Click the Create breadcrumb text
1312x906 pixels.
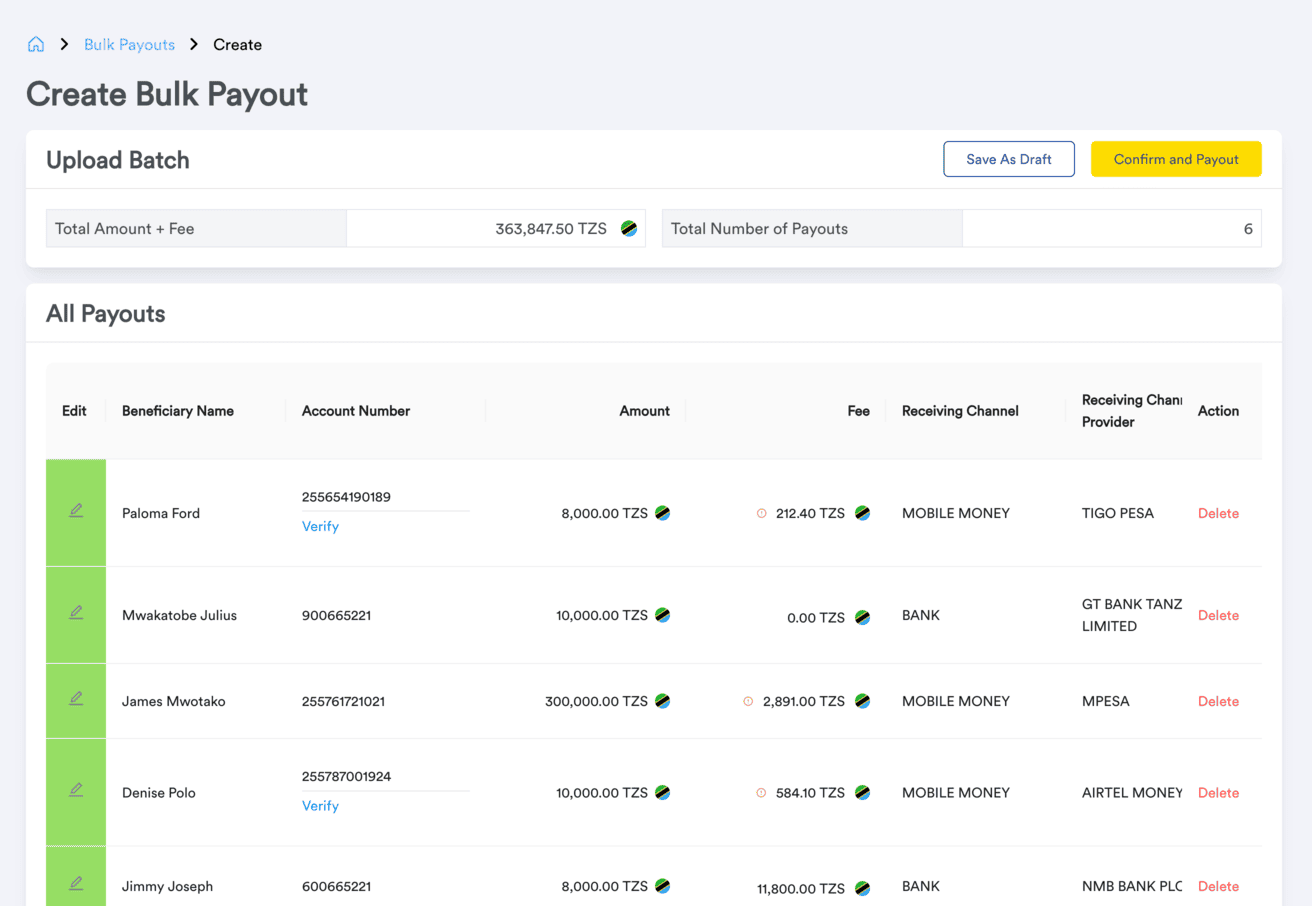click(237, 44)
